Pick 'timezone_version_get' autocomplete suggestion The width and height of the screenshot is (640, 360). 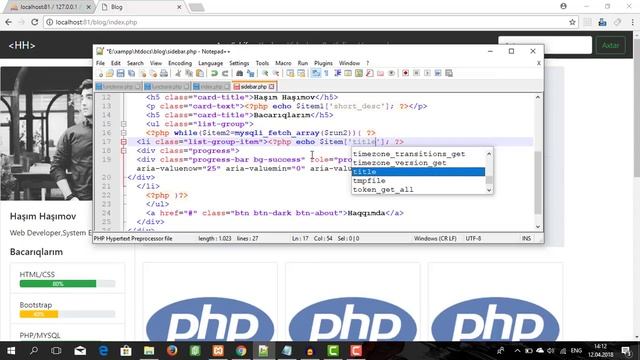click(418, 163)
